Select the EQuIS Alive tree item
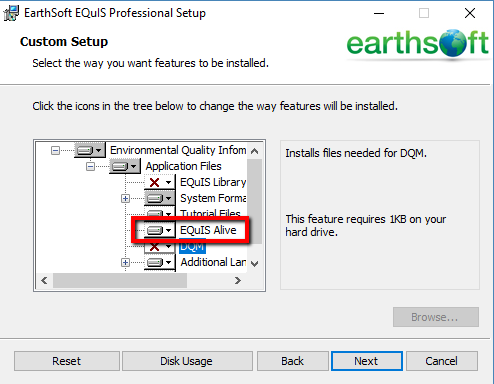 208,230
